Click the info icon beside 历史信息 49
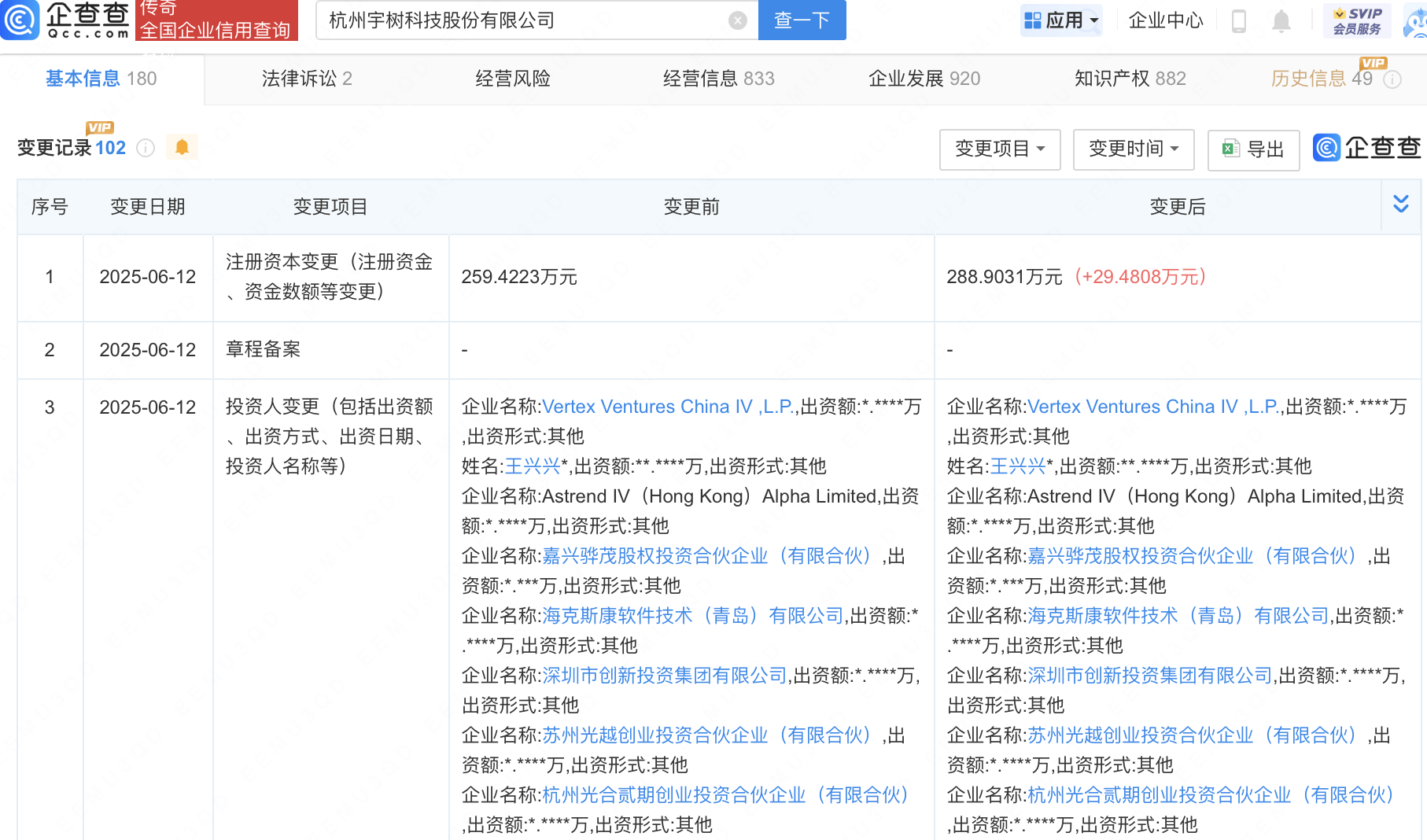This screenshot has height=840, width=1427. 1392,79
